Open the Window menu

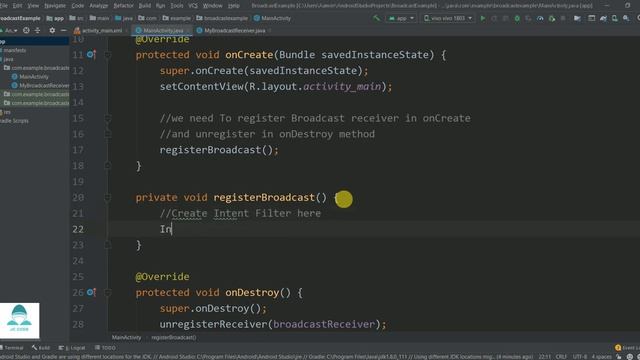click(x=213, y=6)
